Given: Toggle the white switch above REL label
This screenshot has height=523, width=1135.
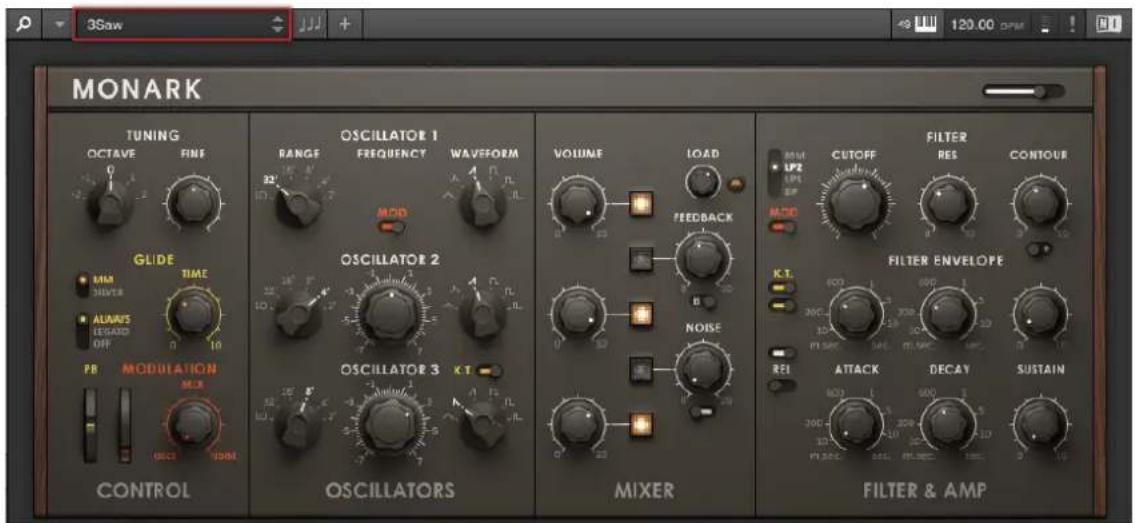Looking at the screenshot, I should tap(783, 352).
